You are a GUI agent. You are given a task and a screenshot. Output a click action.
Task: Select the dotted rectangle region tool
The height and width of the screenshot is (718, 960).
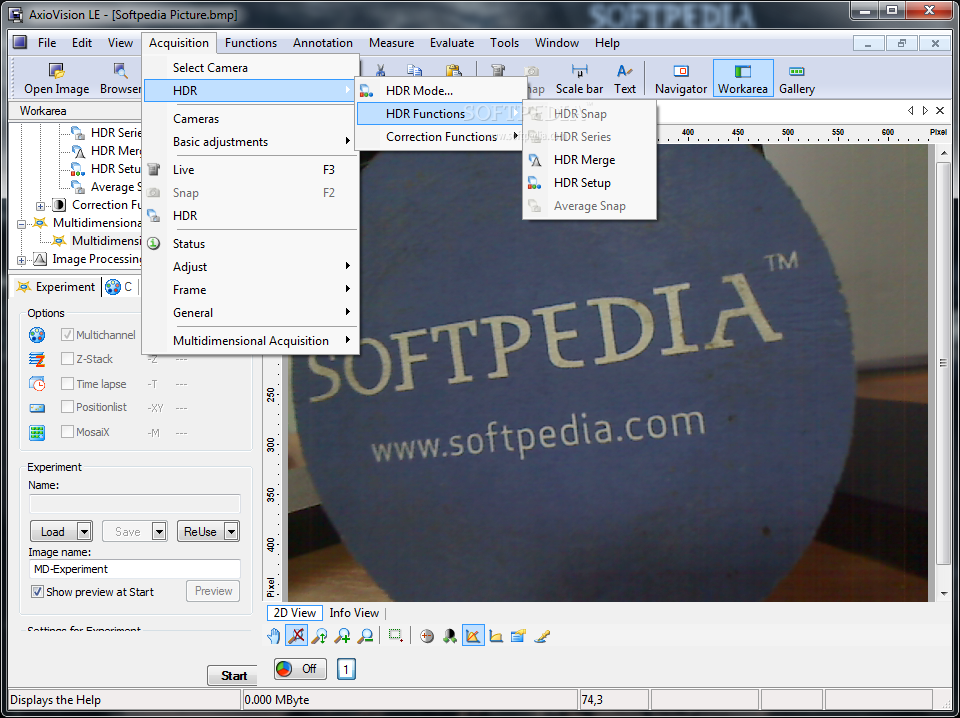(x=396, y=636)
